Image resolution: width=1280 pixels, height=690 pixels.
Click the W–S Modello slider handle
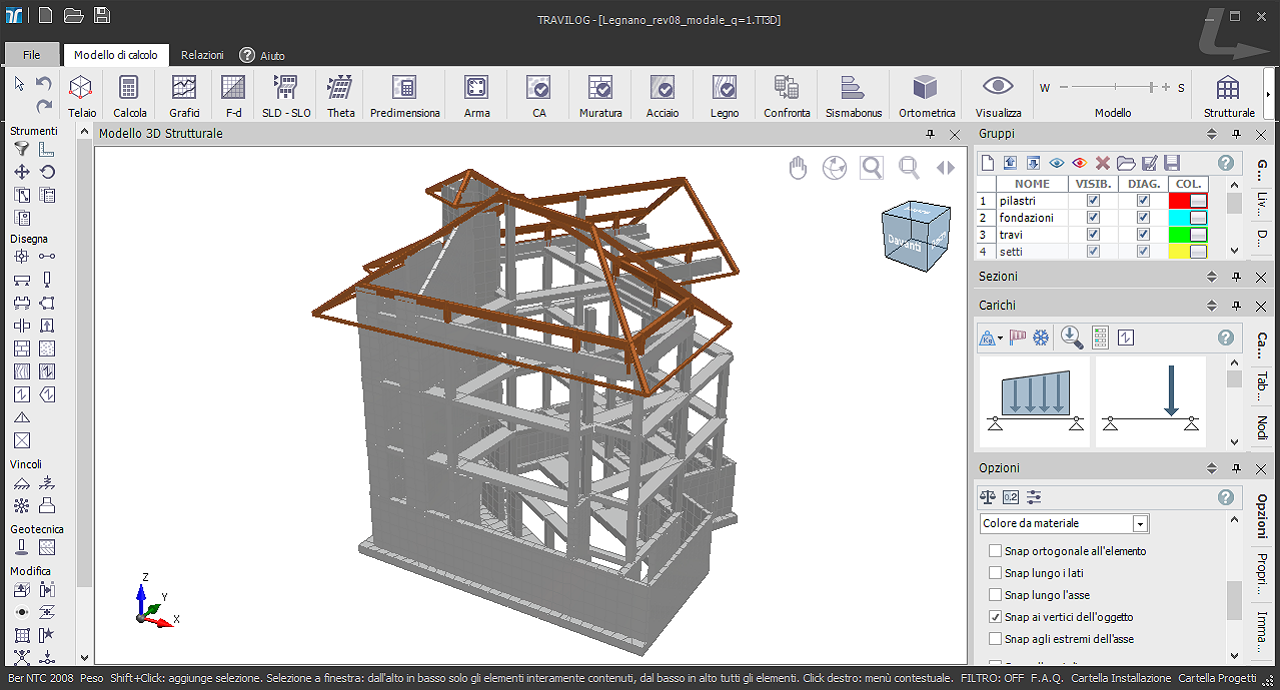[1152, 88]
